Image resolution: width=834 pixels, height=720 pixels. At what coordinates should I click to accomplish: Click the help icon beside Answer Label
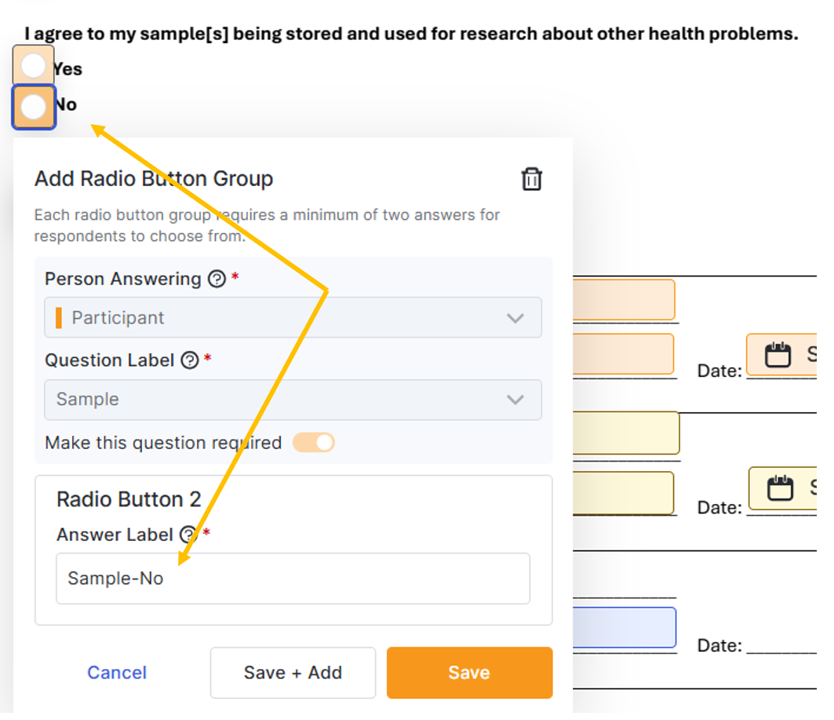[x=188, y=535]
